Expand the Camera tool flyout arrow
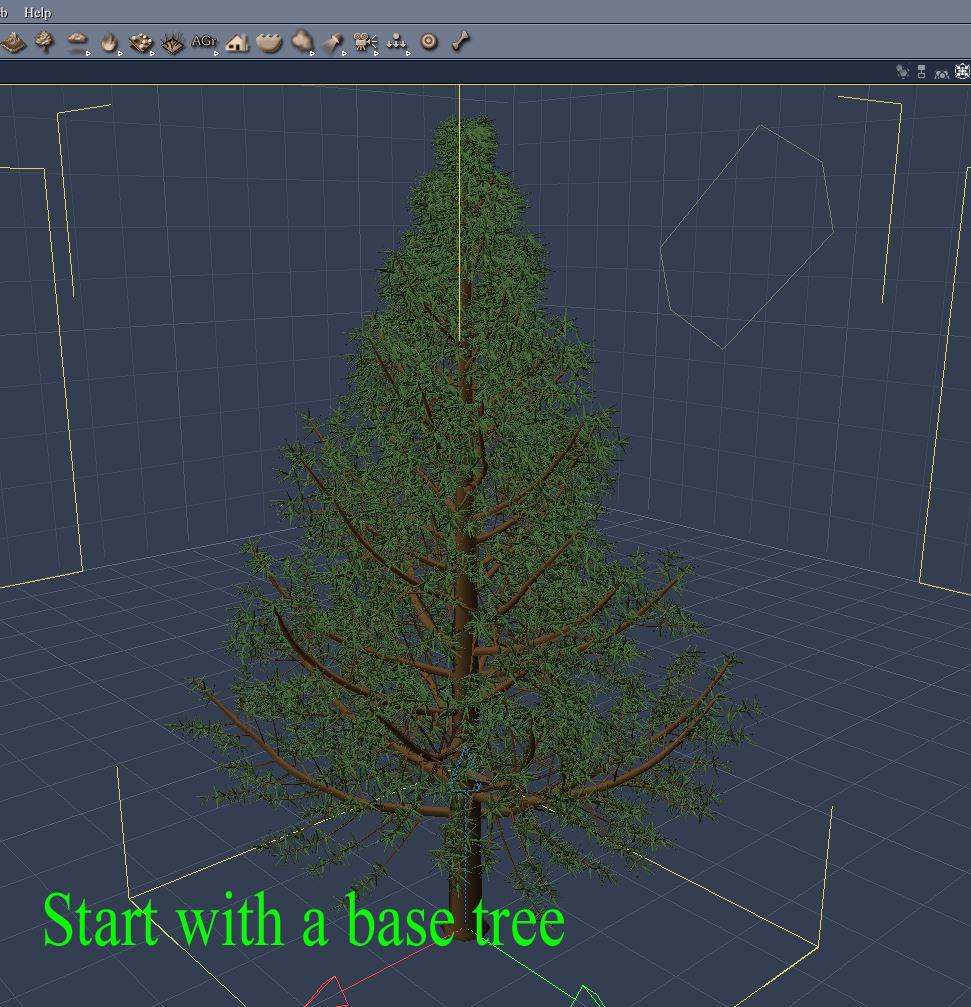Image resolution: width=971 pixels, height=1007 pixels. click(x=376, y=54)
